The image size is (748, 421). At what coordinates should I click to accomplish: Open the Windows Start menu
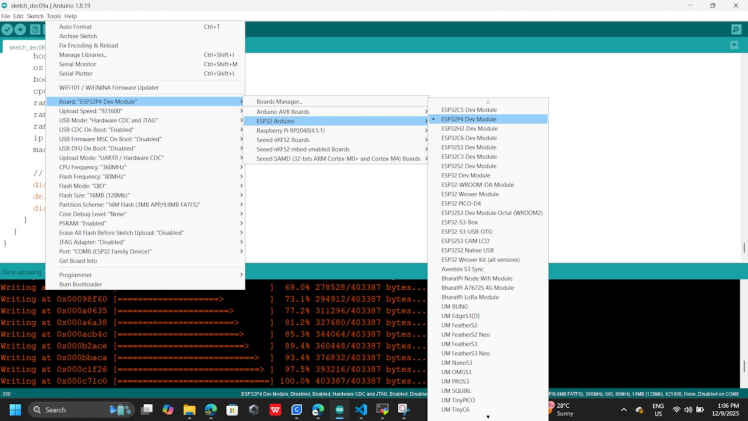pos(15,410)
